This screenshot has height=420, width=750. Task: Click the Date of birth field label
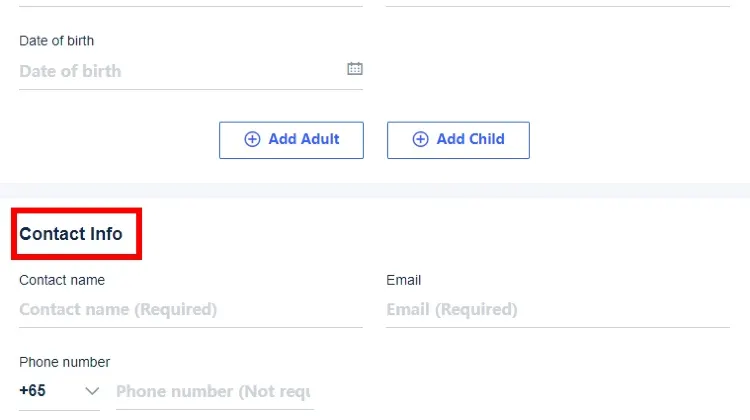click(56, 41)
